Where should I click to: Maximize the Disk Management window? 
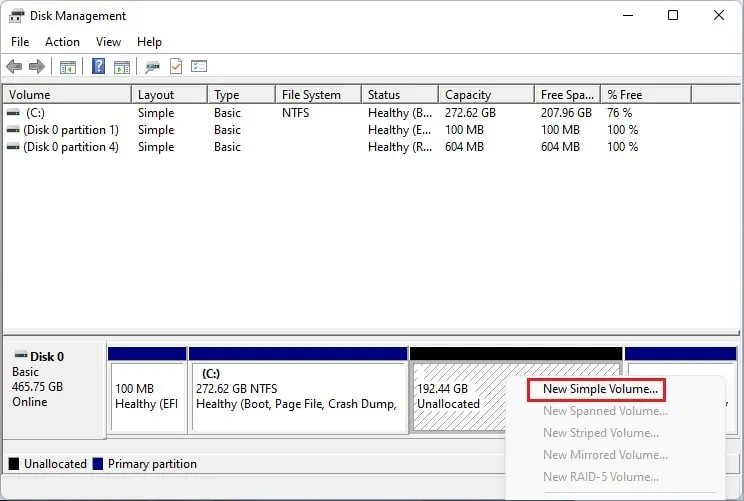pos(673,16)
